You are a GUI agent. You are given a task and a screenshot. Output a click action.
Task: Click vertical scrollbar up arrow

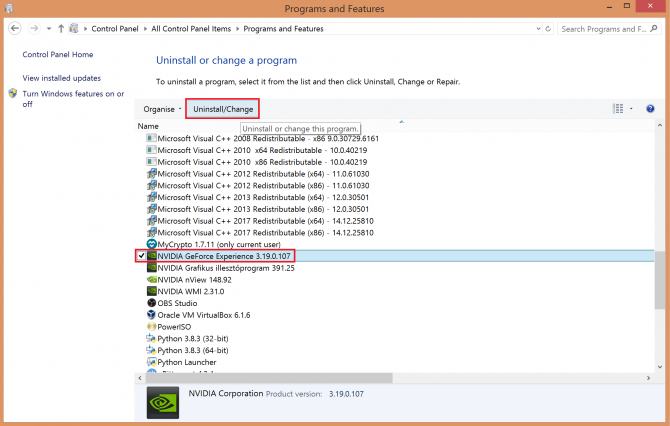(x=660, y=126)
